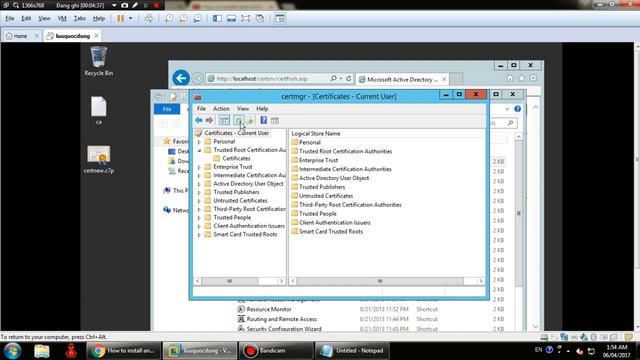Viewport: 640px width, 360px height.
Task: Click the pause button in VMware toolbar
Action: [120, 18]
